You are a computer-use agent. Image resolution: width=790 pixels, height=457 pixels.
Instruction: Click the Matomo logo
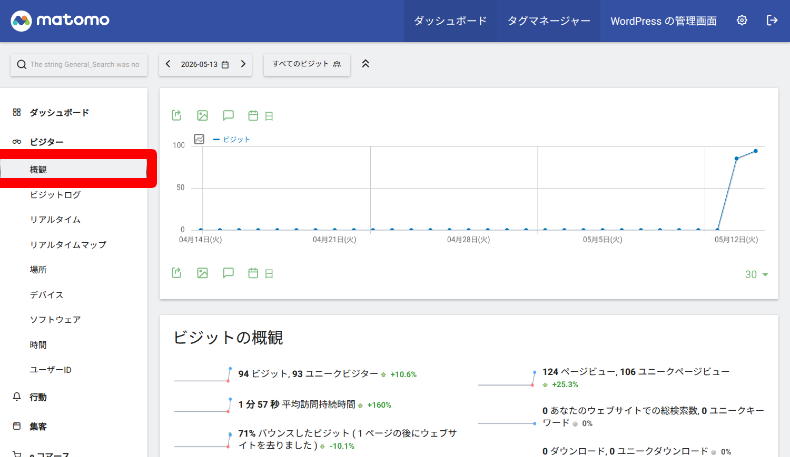pyautogui.click(x=60, y=21)
